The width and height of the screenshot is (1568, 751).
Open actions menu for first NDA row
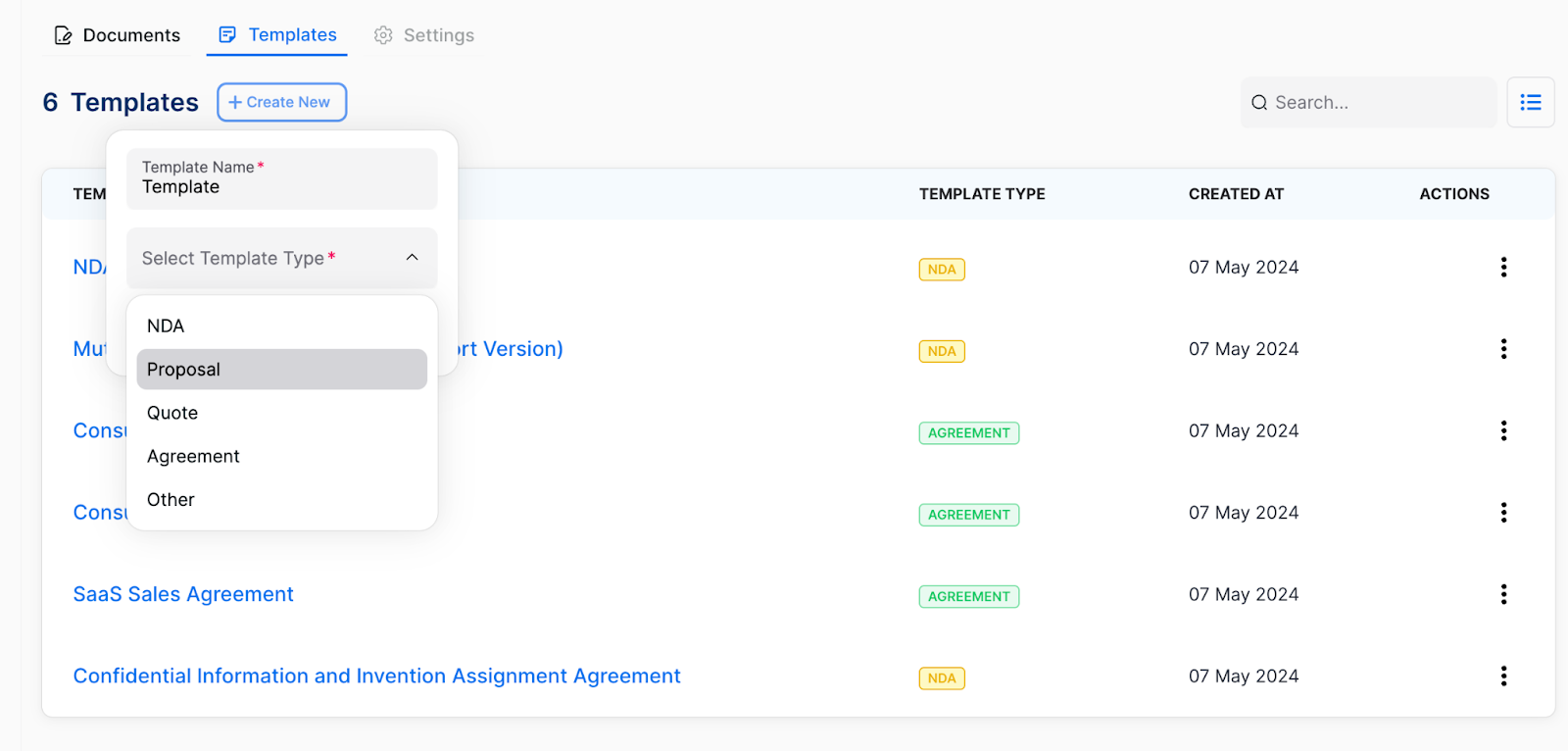[1503, 267]
